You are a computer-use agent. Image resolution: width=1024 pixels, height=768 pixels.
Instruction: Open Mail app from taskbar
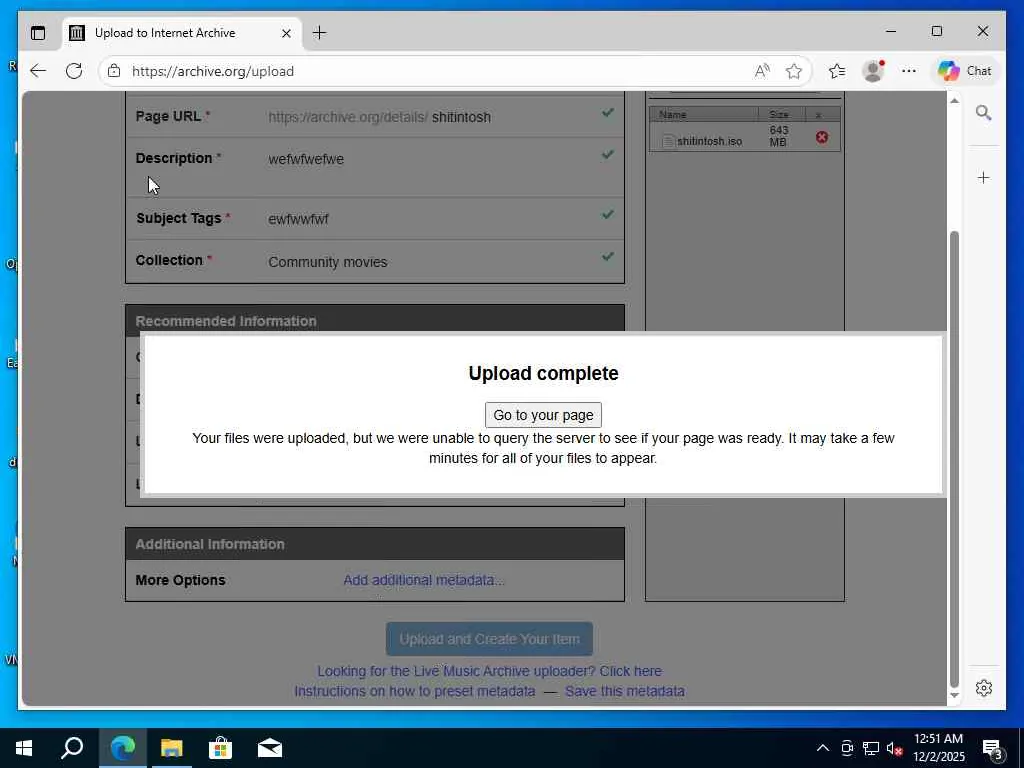tap(269, 748)
